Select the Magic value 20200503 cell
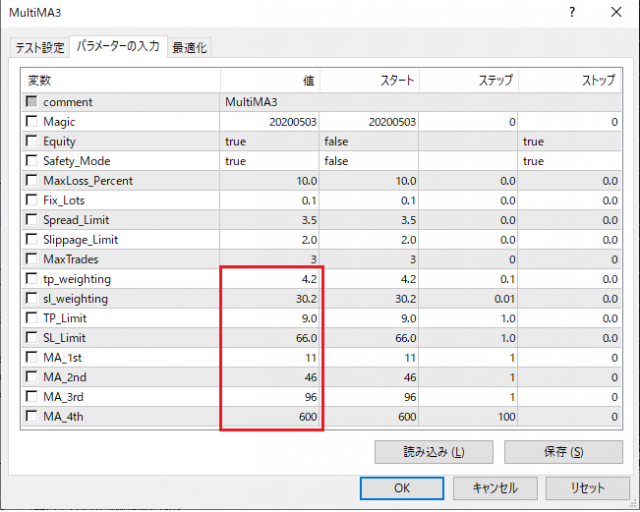The height and width of the screenshot is (512, 640). [270, 122]
